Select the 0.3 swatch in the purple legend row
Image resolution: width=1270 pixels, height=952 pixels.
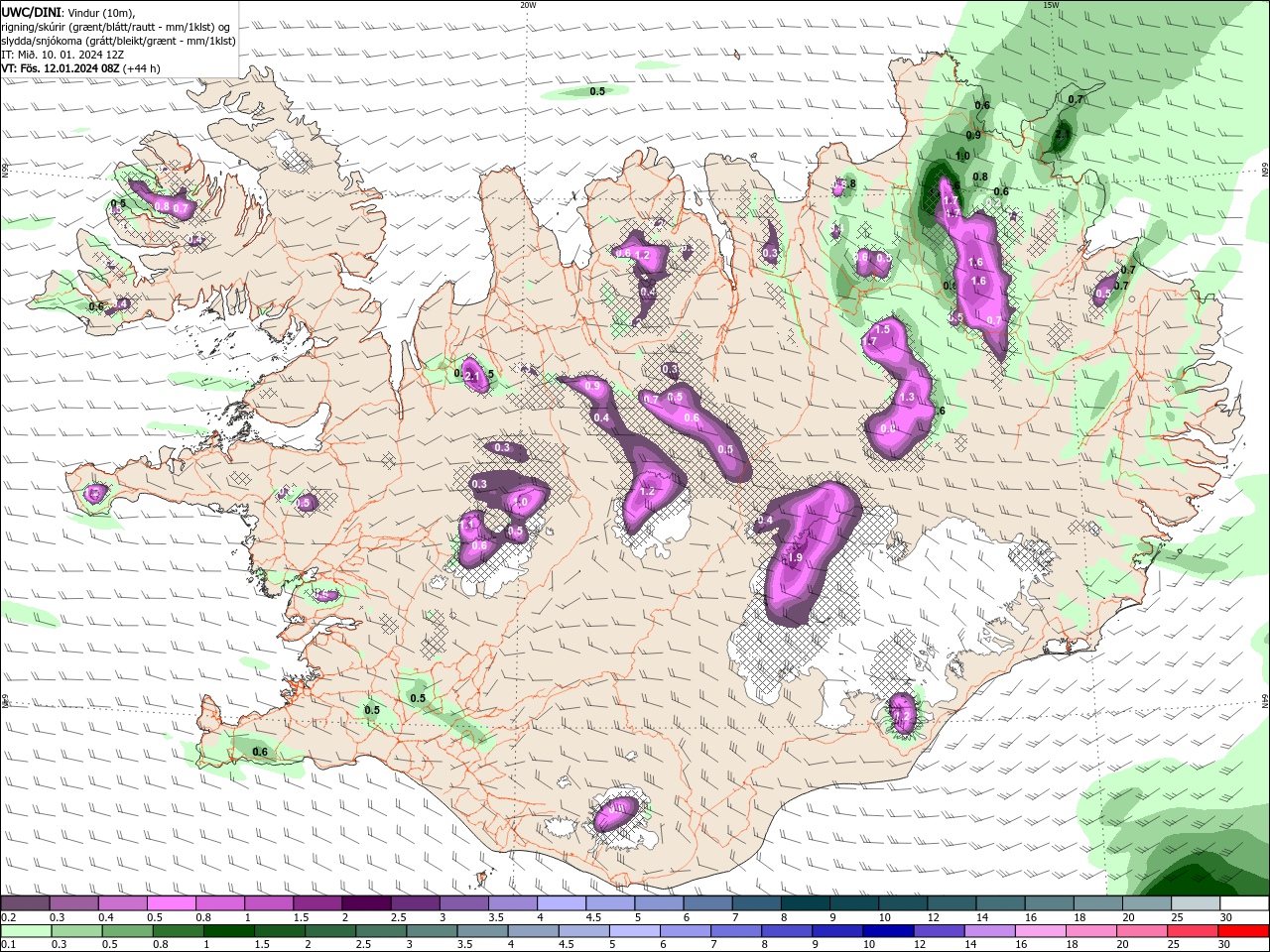73,903
